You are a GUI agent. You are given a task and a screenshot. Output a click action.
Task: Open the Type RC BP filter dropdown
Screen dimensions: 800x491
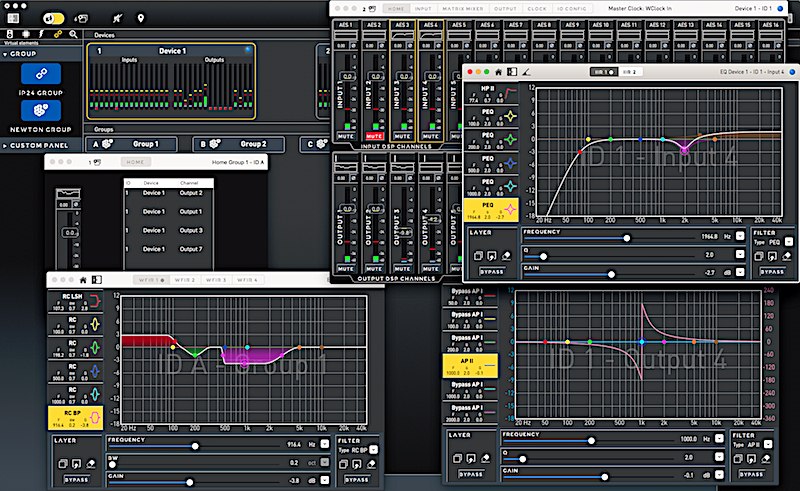click(373, 450)
